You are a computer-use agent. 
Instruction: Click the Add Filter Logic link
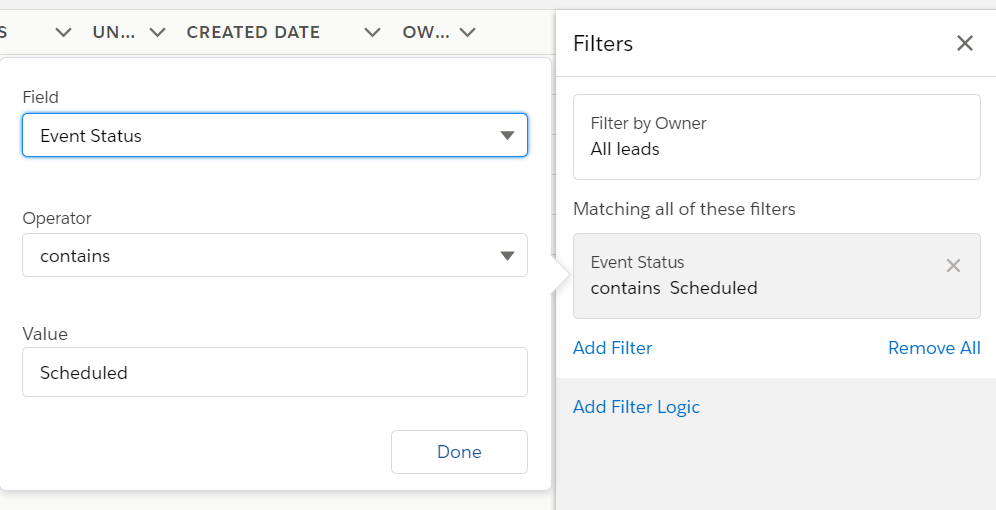tap(636, 407)
